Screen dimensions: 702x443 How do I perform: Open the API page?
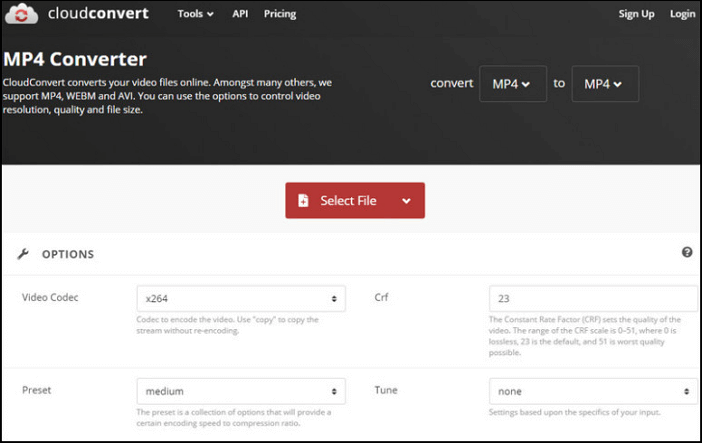240,14
